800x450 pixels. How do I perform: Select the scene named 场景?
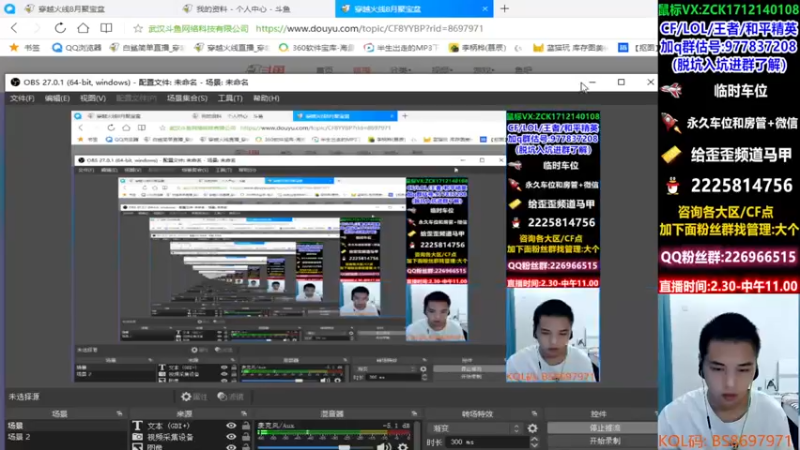coord(65,426)
